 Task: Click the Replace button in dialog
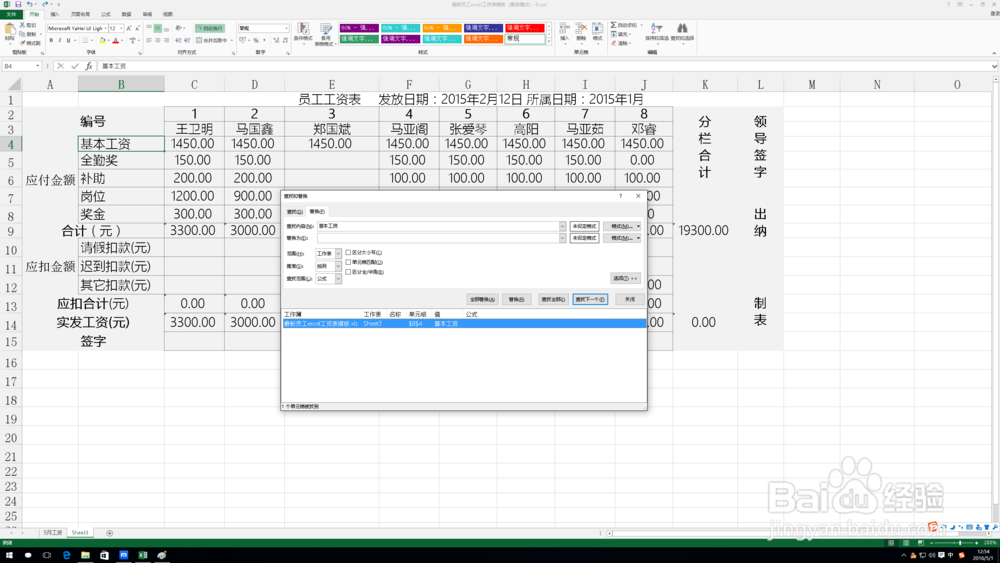tap(516, 299)
